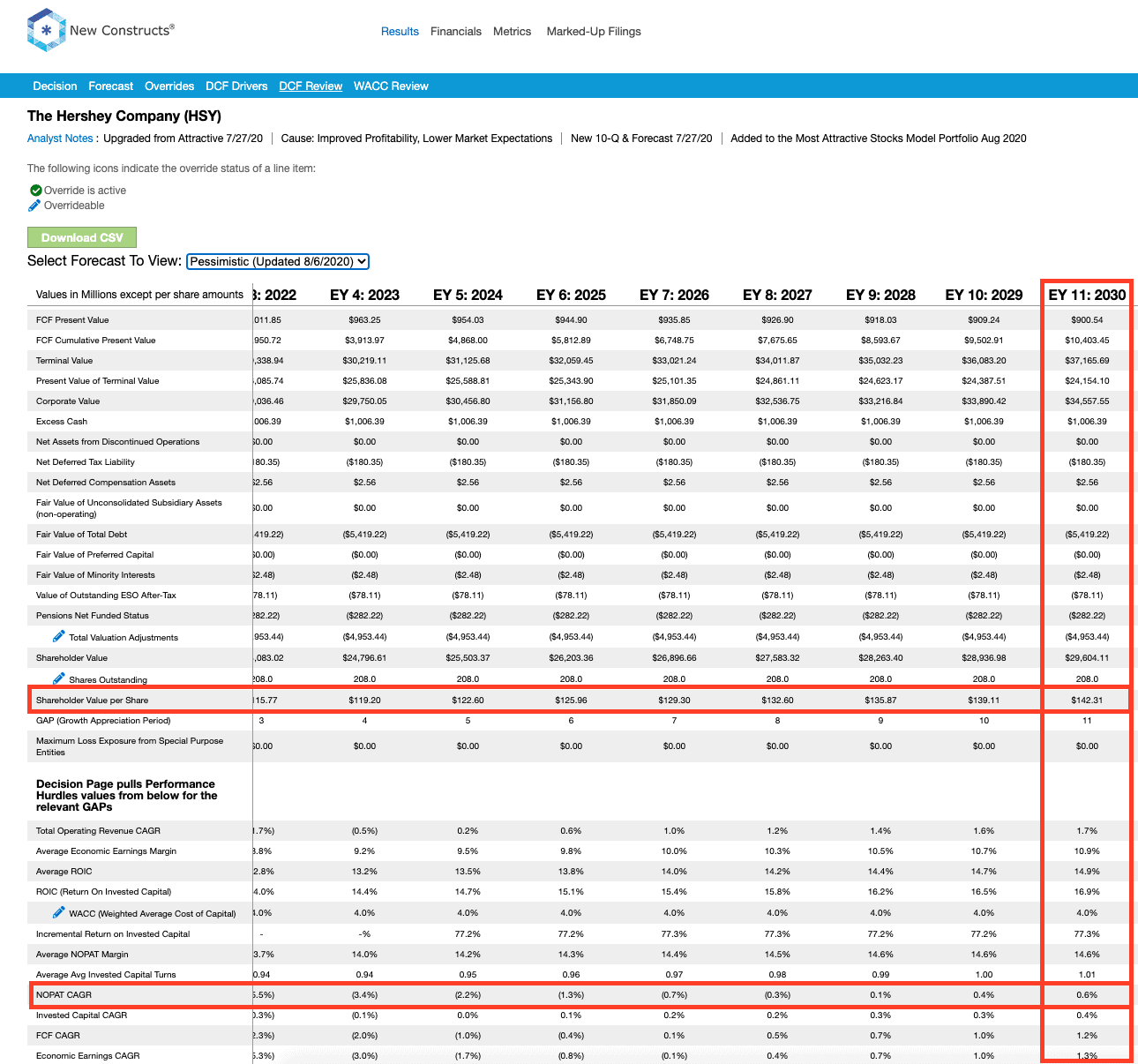
Task: Click the Corporate Value row label
Action: (68, 401)
